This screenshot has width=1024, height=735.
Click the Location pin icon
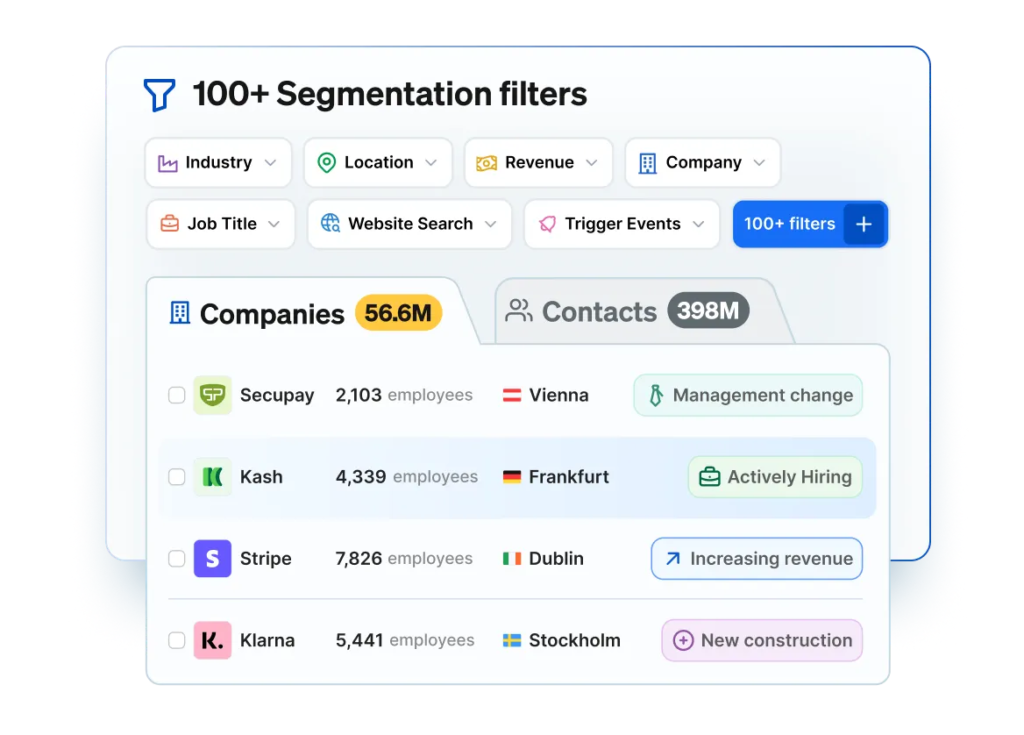(325, 162)
